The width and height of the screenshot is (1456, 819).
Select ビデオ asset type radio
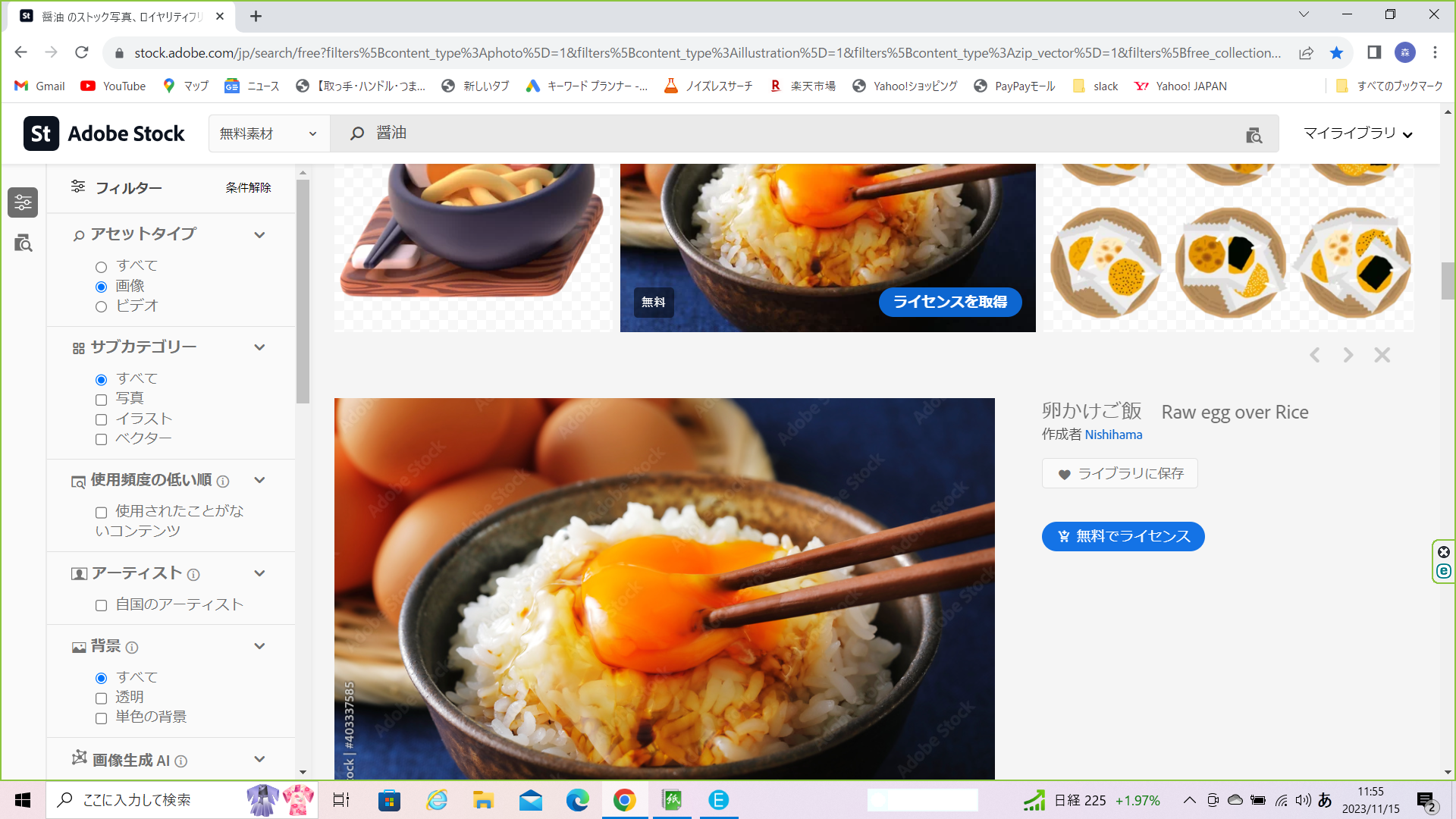(101, 307)
